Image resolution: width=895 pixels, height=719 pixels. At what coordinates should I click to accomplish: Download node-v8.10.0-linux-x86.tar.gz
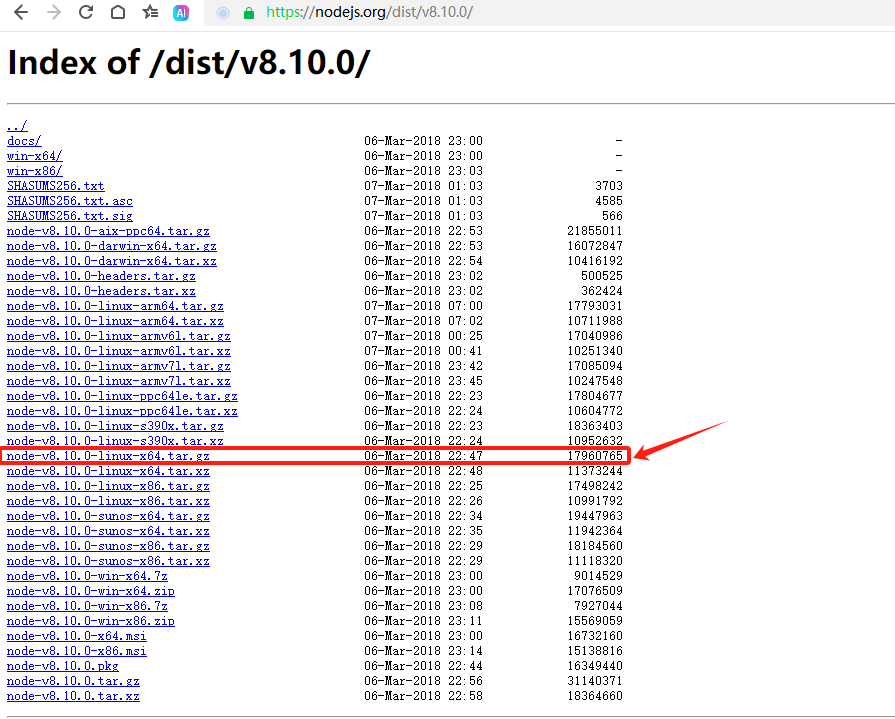tap(108, 486)
